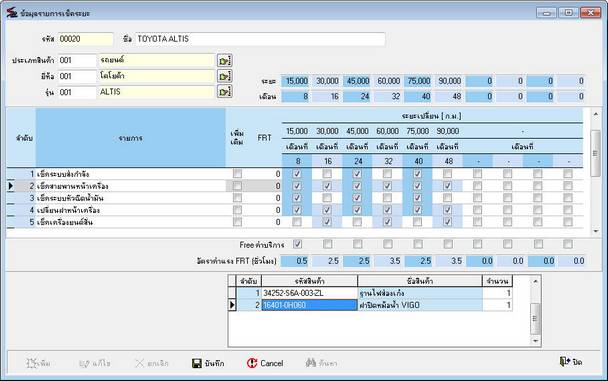Toggle the 15,000 km checkbox for service row 1
Screen dimensions: 608x381
(x=297, y=174)
